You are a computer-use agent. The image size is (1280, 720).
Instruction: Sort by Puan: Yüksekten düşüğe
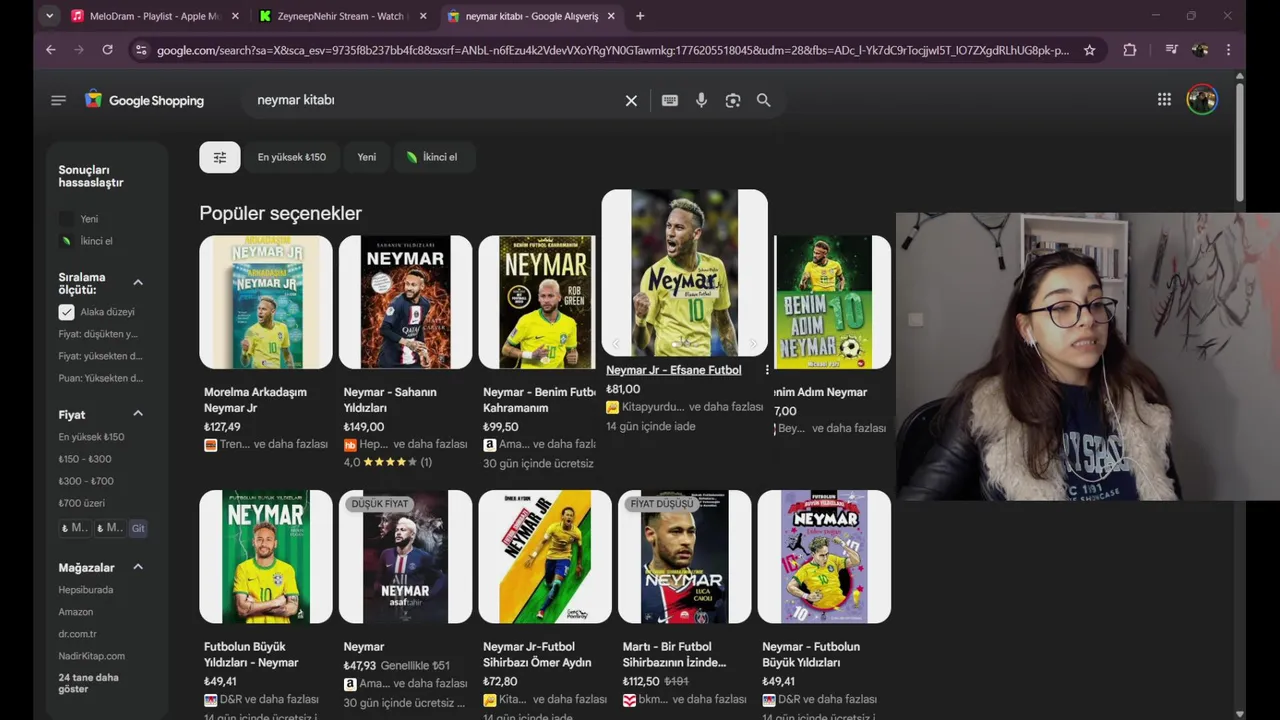[100, 378]
